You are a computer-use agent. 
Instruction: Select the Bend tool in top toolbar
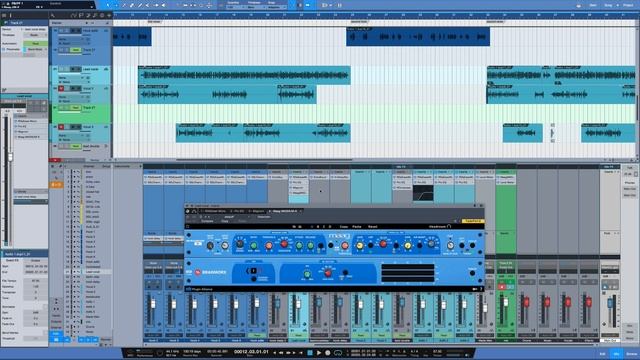156,5
